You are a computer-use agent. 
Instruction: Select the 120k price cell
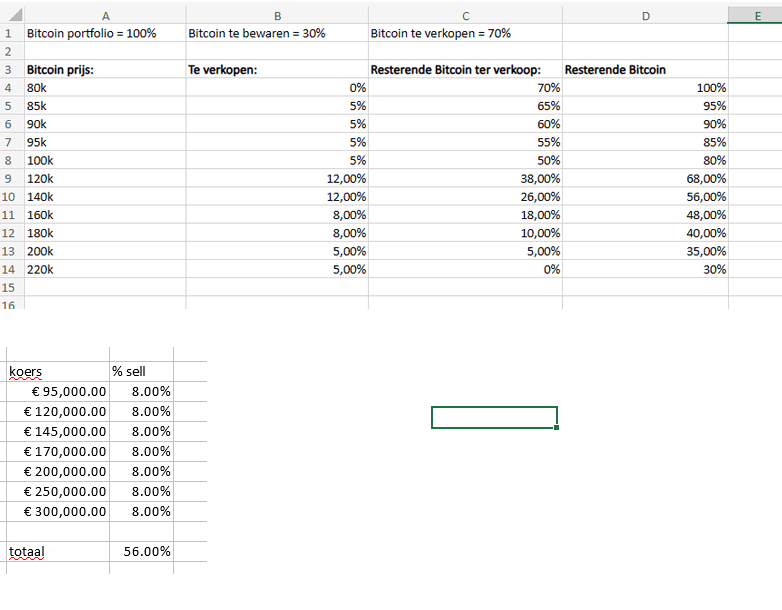tap(105, 179)
